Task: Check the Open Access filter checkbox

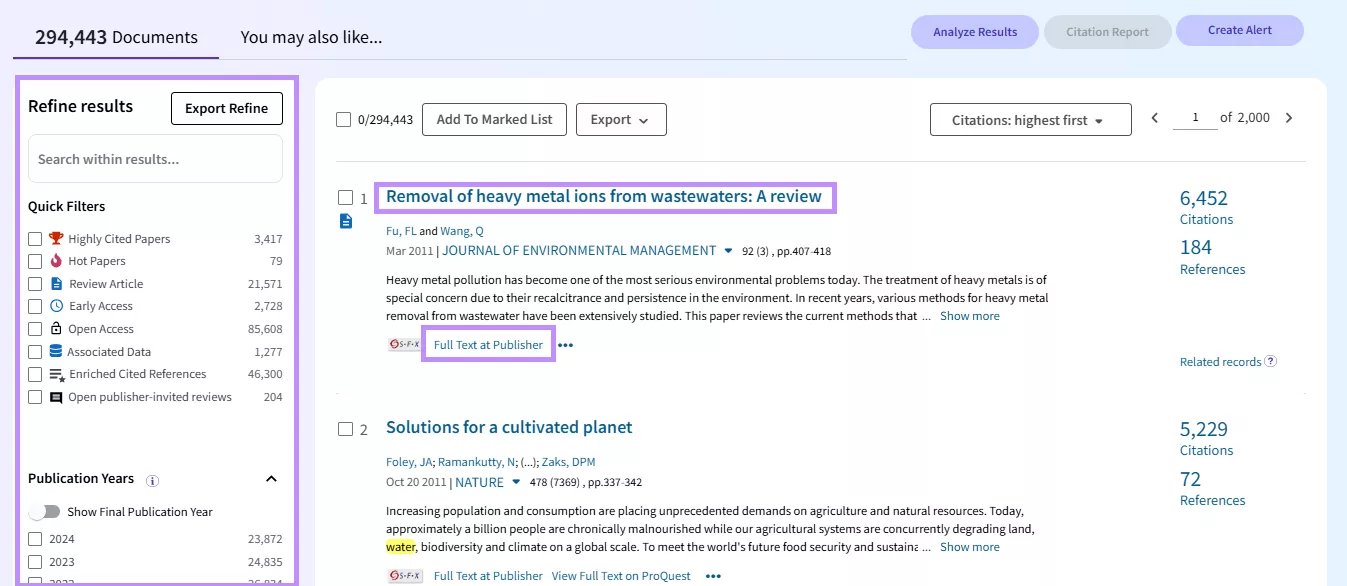Action: tap(35, 328)
